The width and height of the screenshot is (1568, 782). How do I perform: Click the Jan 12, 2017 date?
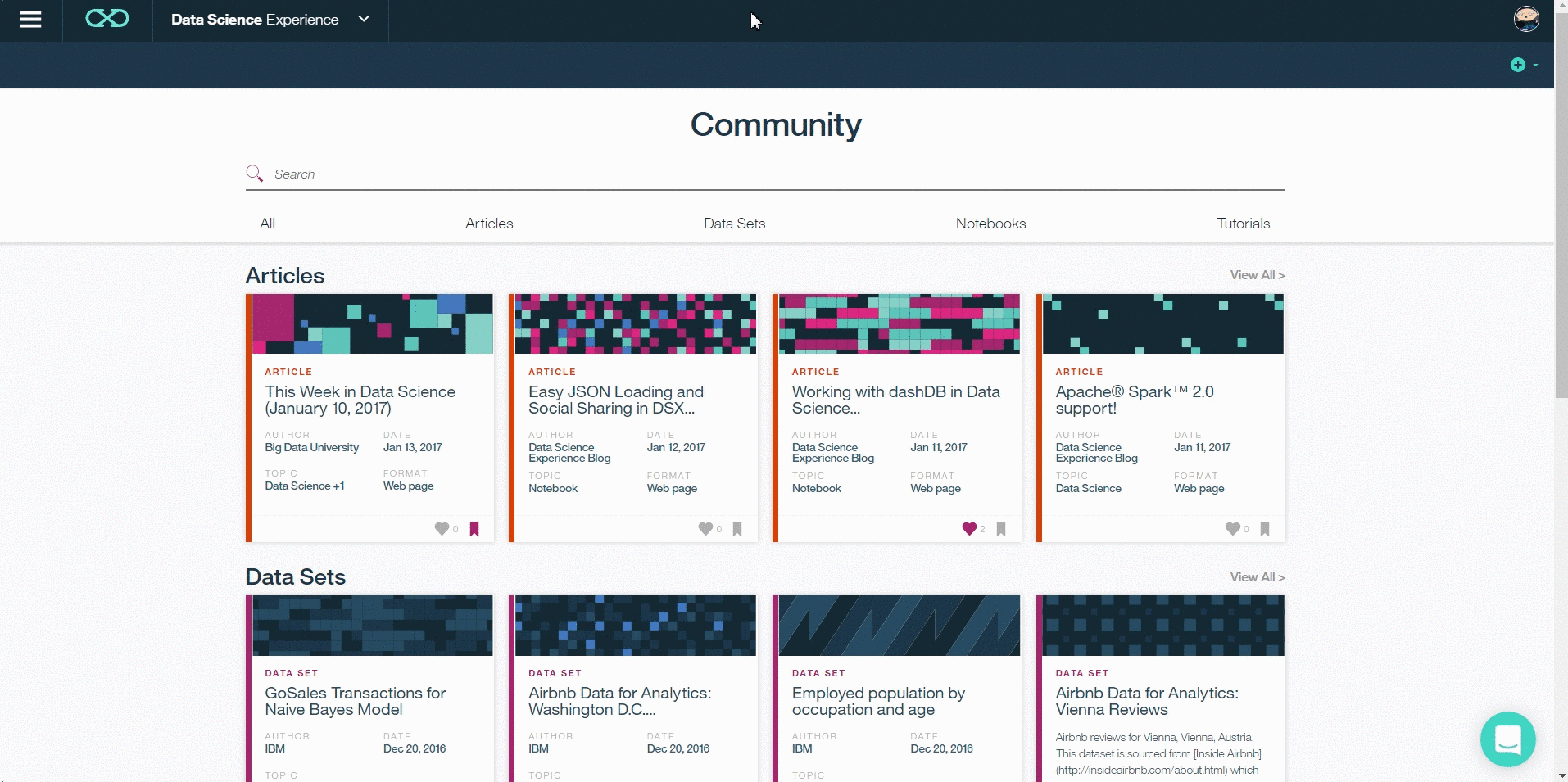click(676, 447)
